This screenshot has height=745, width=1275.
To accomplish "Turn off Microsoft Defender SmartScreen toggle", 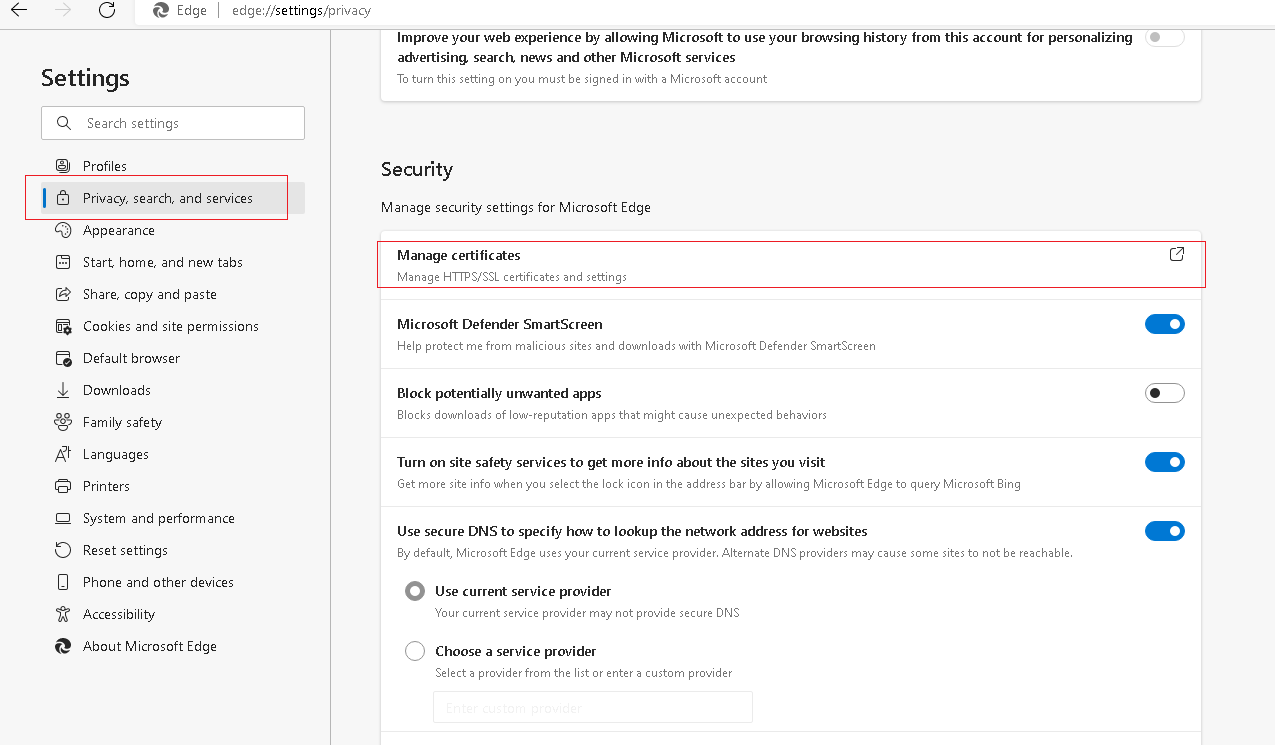I will click(x=1165, y=324).
